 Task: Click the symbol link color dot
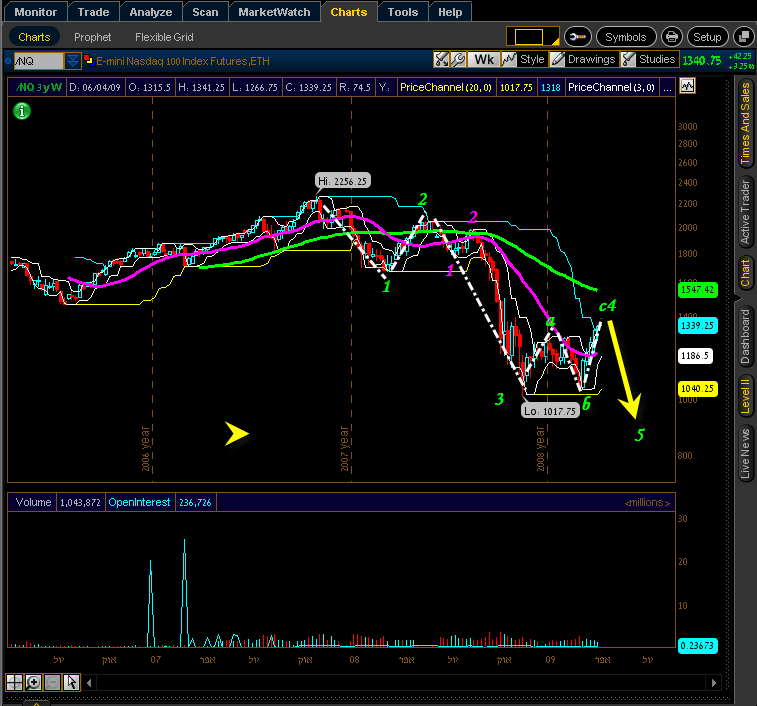click(x=8, y=61)
